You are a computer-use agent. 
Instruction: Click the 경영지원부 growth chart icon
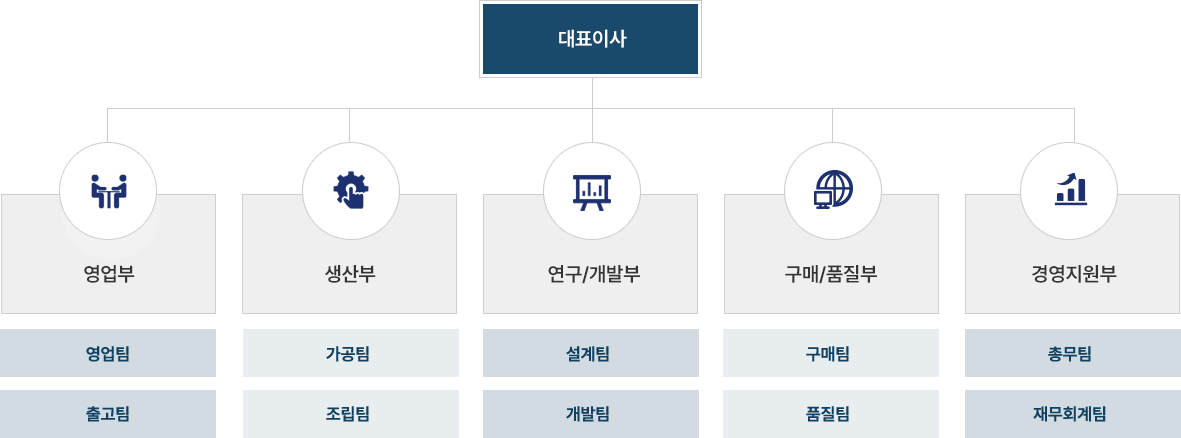click(1070, 188)
